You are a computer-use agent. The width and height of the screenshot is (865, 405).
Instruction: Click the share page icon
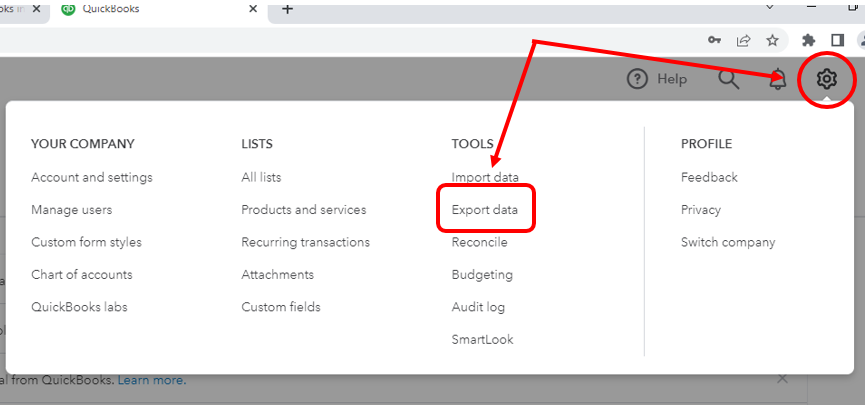pos(744,40)
